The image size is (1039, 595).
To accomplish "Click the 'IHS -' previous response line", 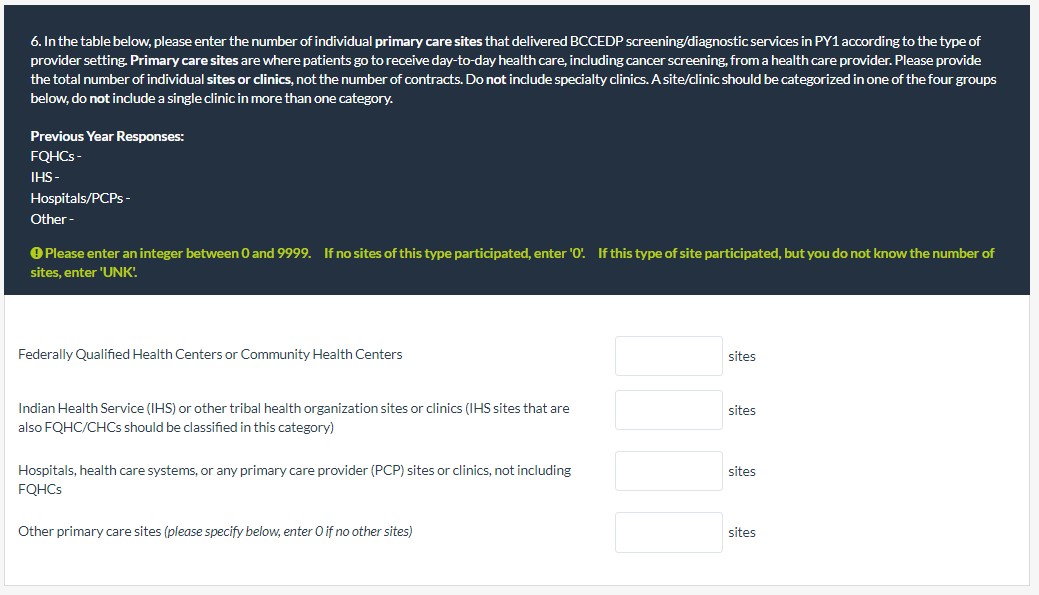I will point(45,177).
